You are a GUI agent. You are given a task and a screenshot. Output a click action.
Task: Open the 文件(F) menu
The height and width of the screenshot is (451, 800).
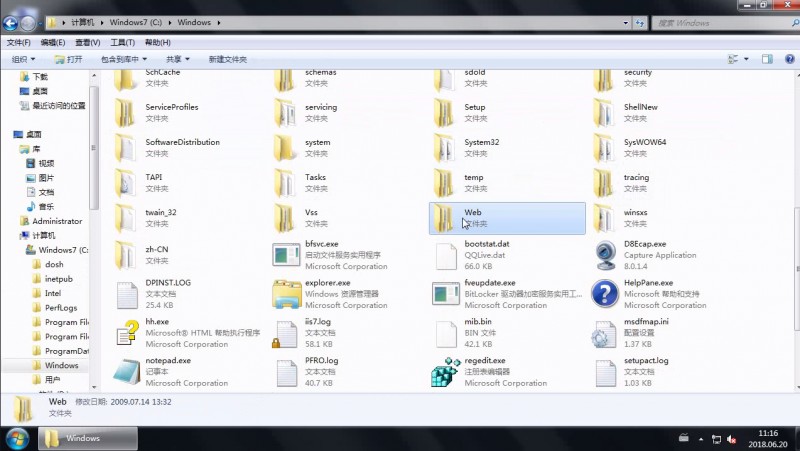[x=18, y=42]
